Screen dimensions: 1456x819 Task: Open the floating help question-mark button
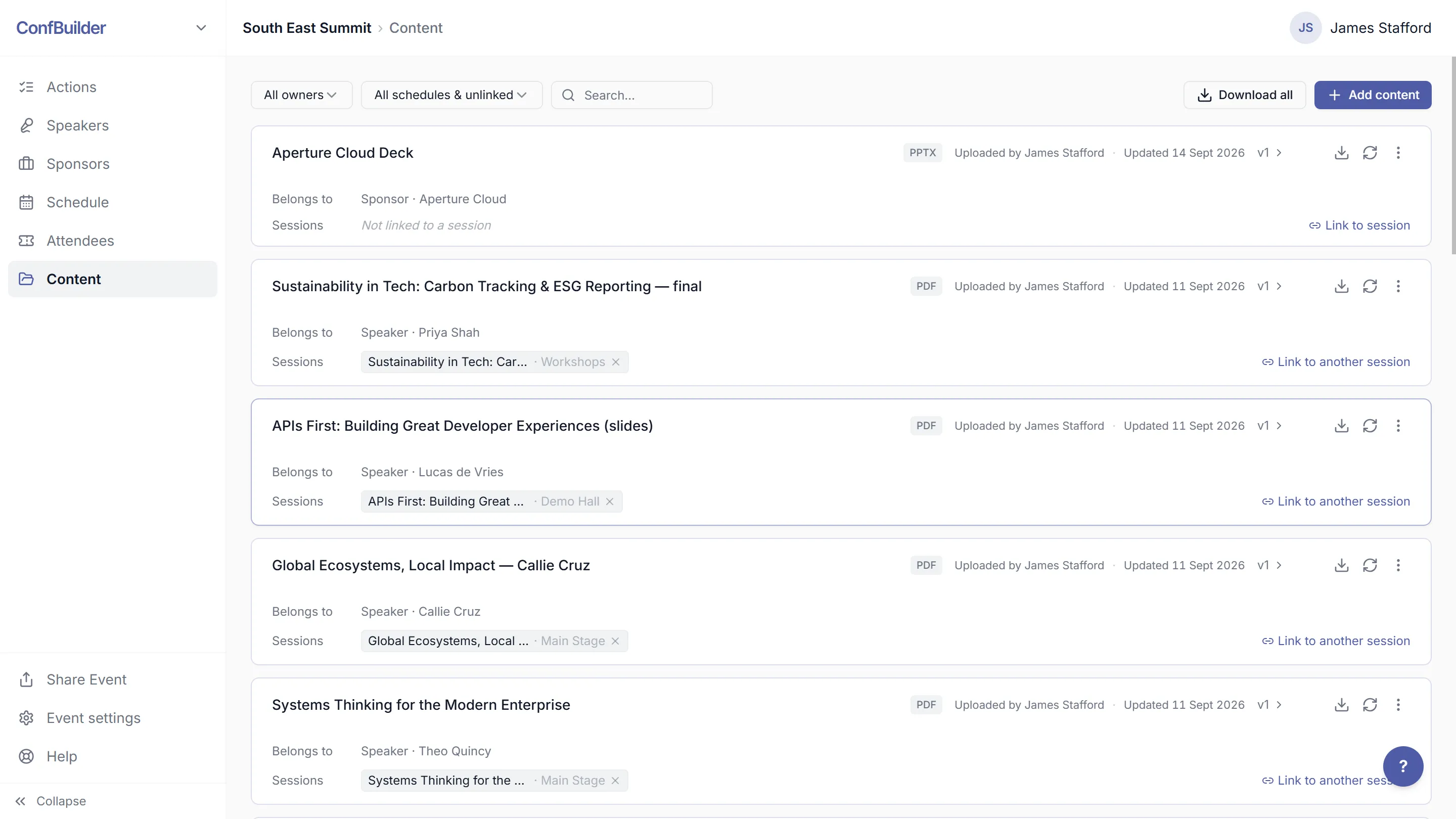coord(1403,766)
